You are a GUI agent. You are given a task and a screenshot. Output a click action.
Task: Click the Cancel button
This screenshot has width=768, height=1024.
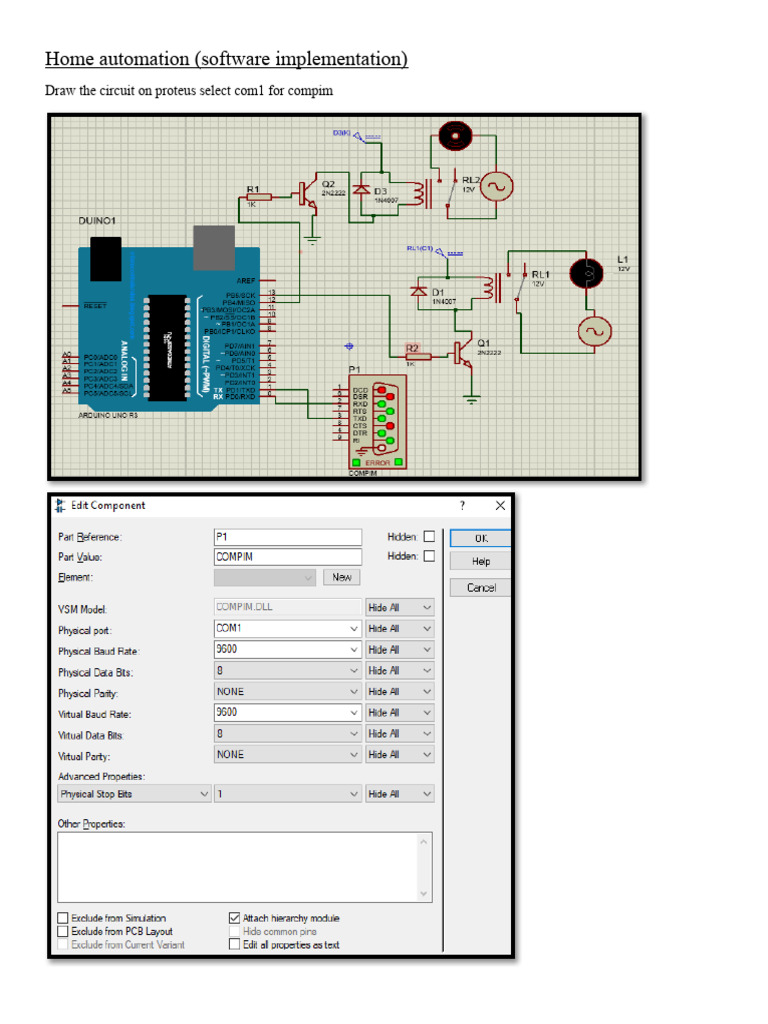tap(481, 588)
